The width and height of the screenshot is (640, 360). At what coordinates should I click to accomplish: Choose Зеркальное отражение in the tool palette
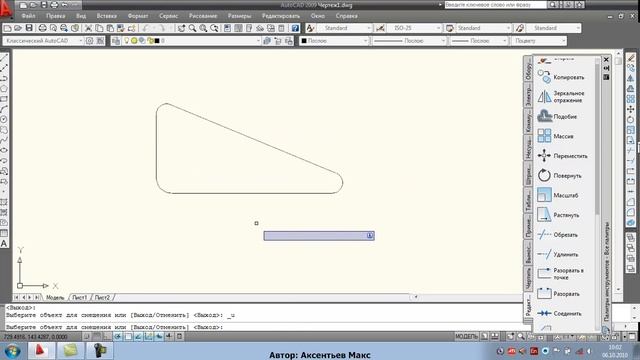561,97
